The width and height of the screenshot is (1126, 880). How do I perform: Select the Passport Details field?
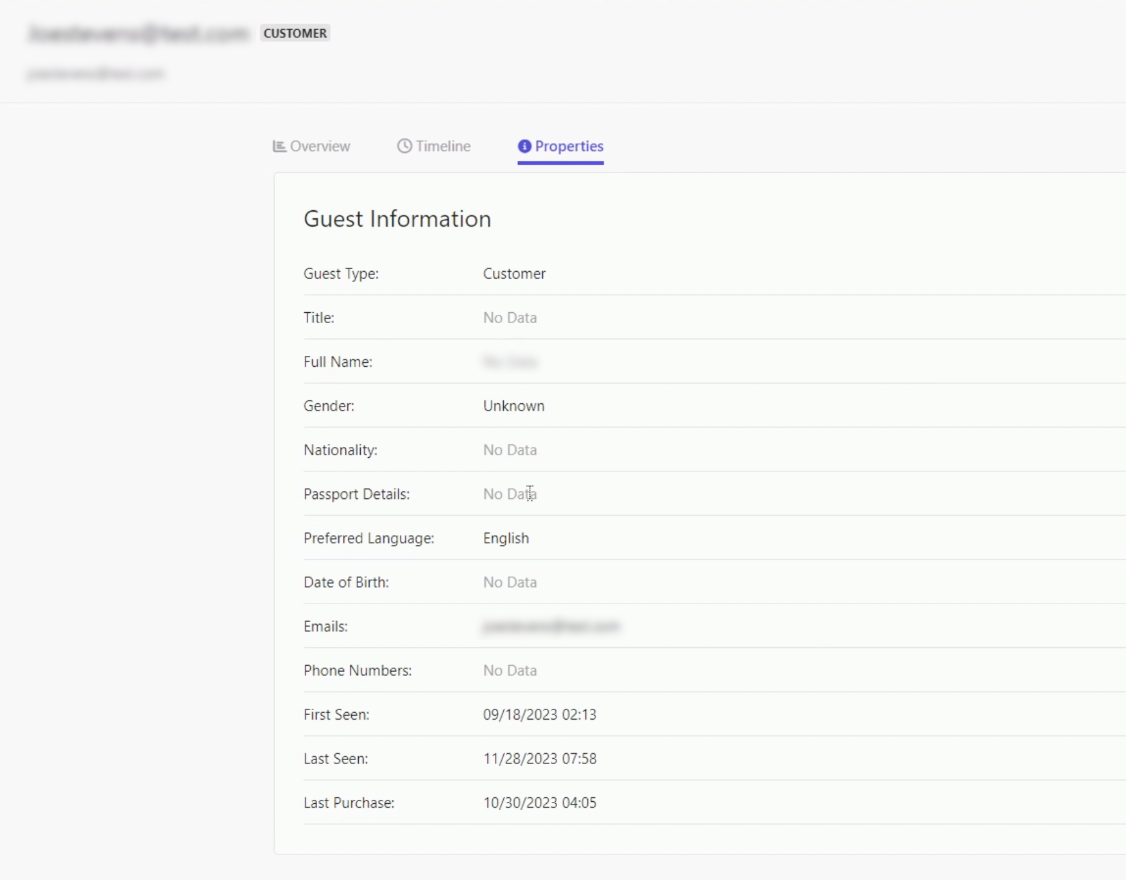click(509, 493)
